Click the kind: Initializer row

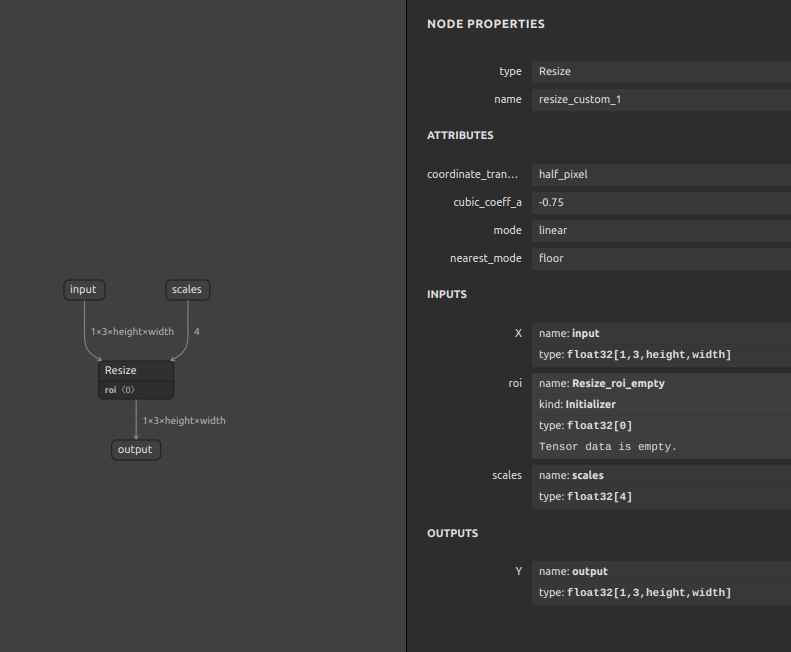point(661,405)
